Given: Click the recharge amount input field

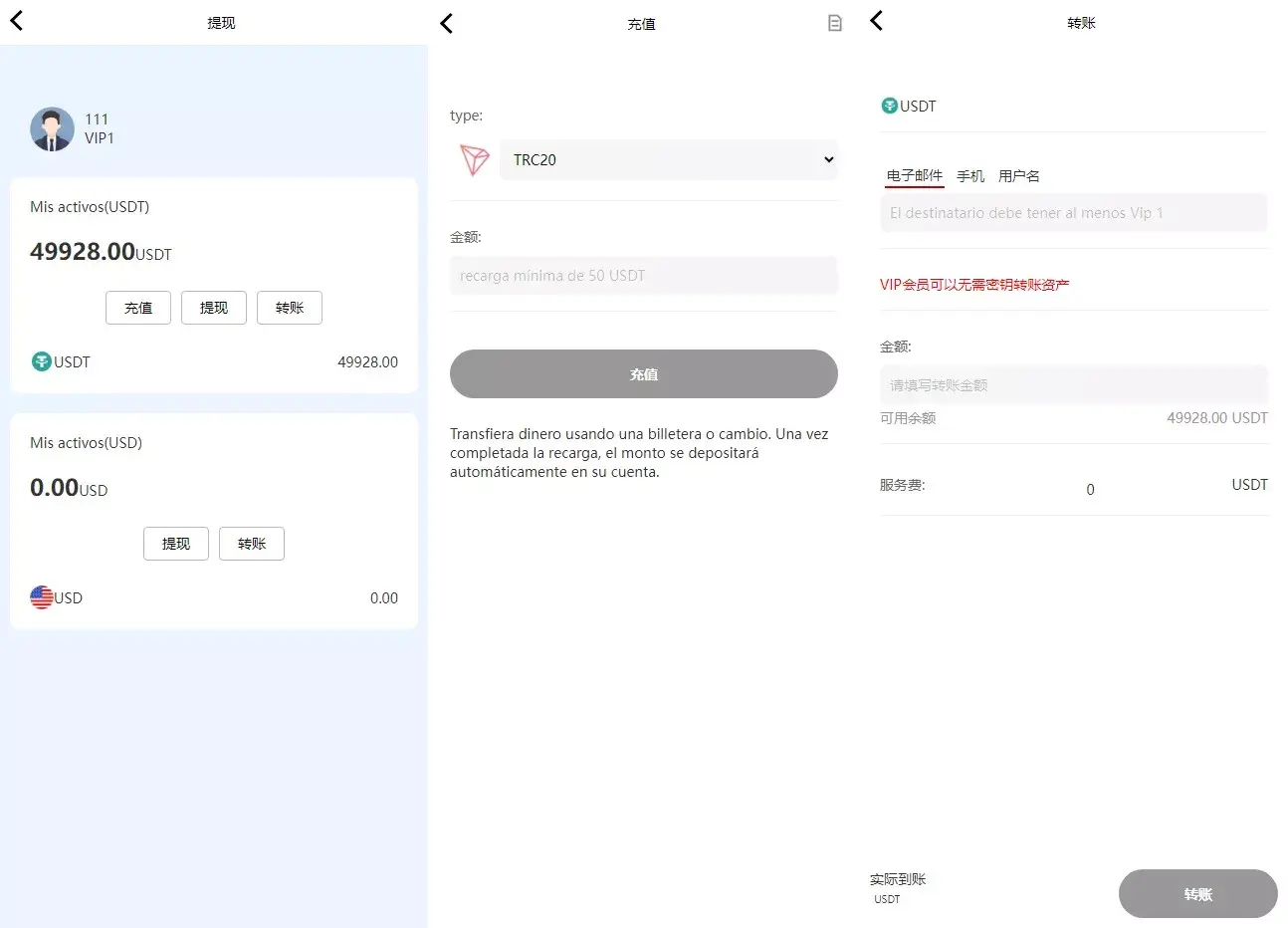Looking at the screenshot, I should pyautogui.click(x=643, y=275).
